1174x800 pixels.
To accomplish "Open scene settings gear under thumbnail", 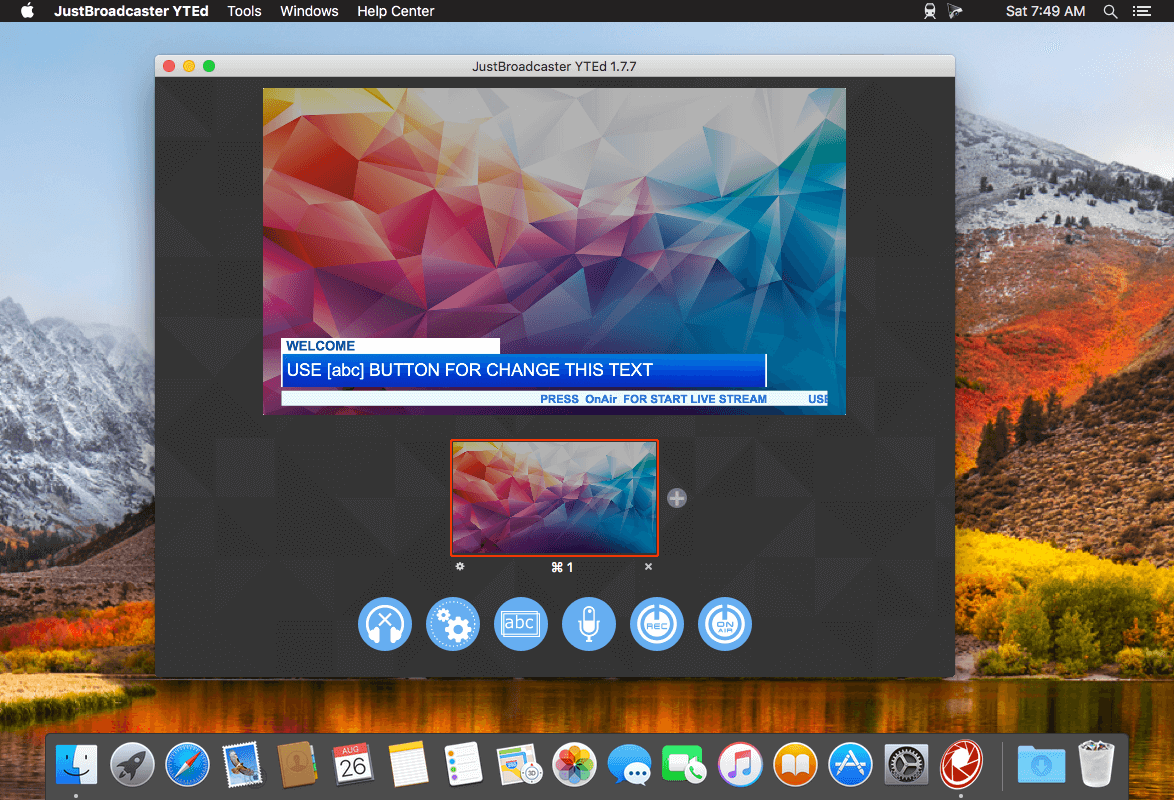I will click(460, 567).
